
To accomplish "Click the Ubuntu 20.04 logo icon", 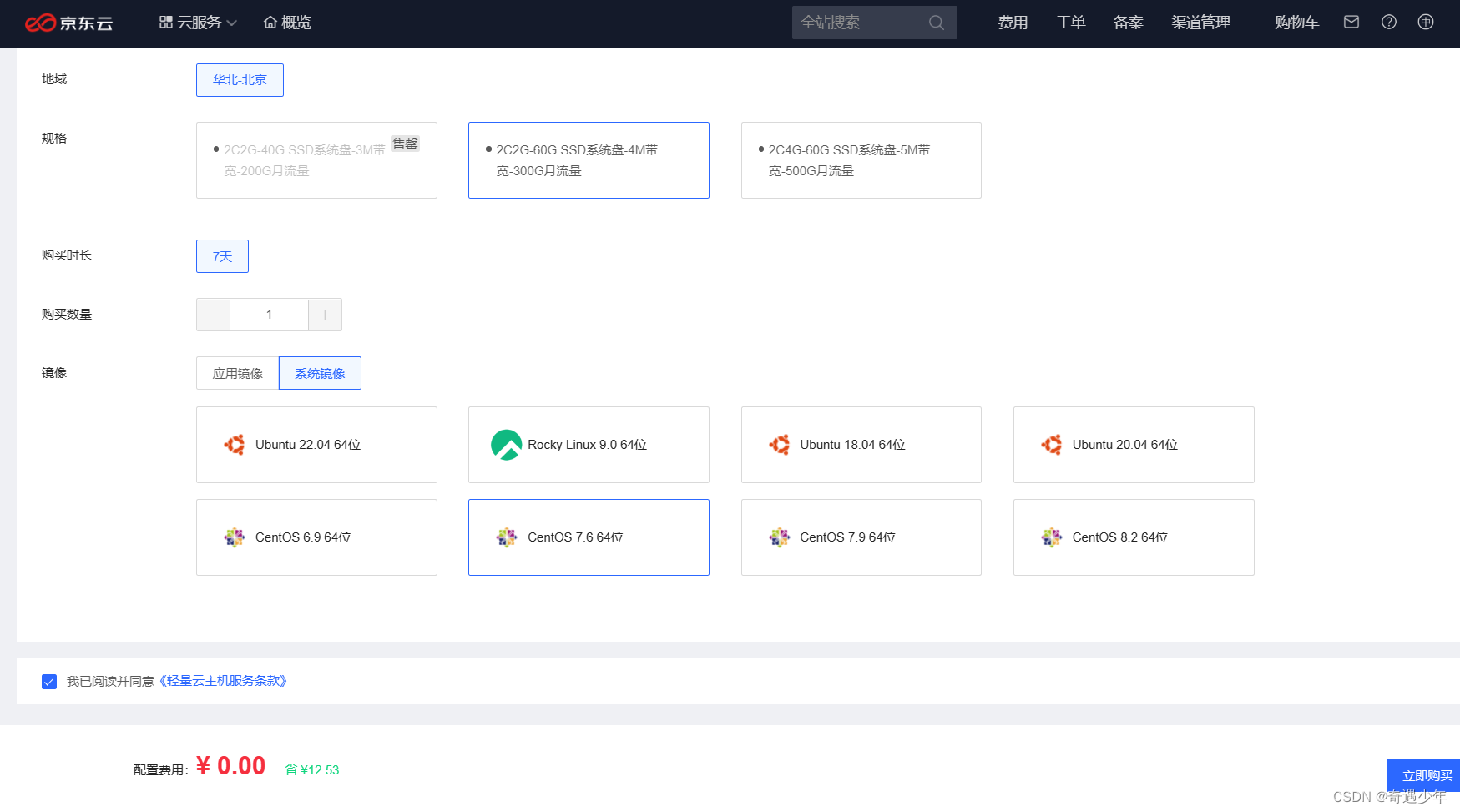I will (x=1052, y=445).
